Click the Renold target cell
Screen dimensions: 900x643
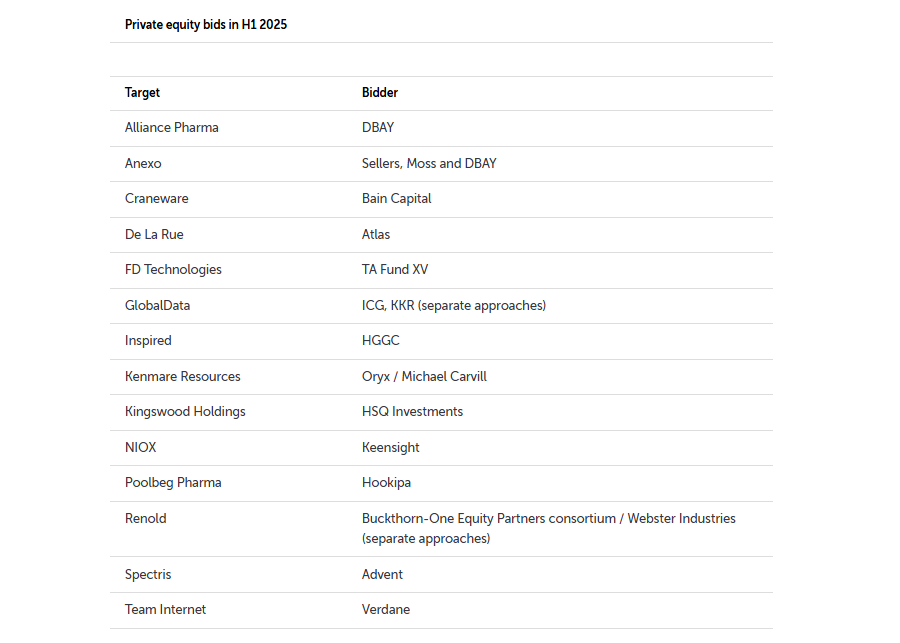click(146, 518)
